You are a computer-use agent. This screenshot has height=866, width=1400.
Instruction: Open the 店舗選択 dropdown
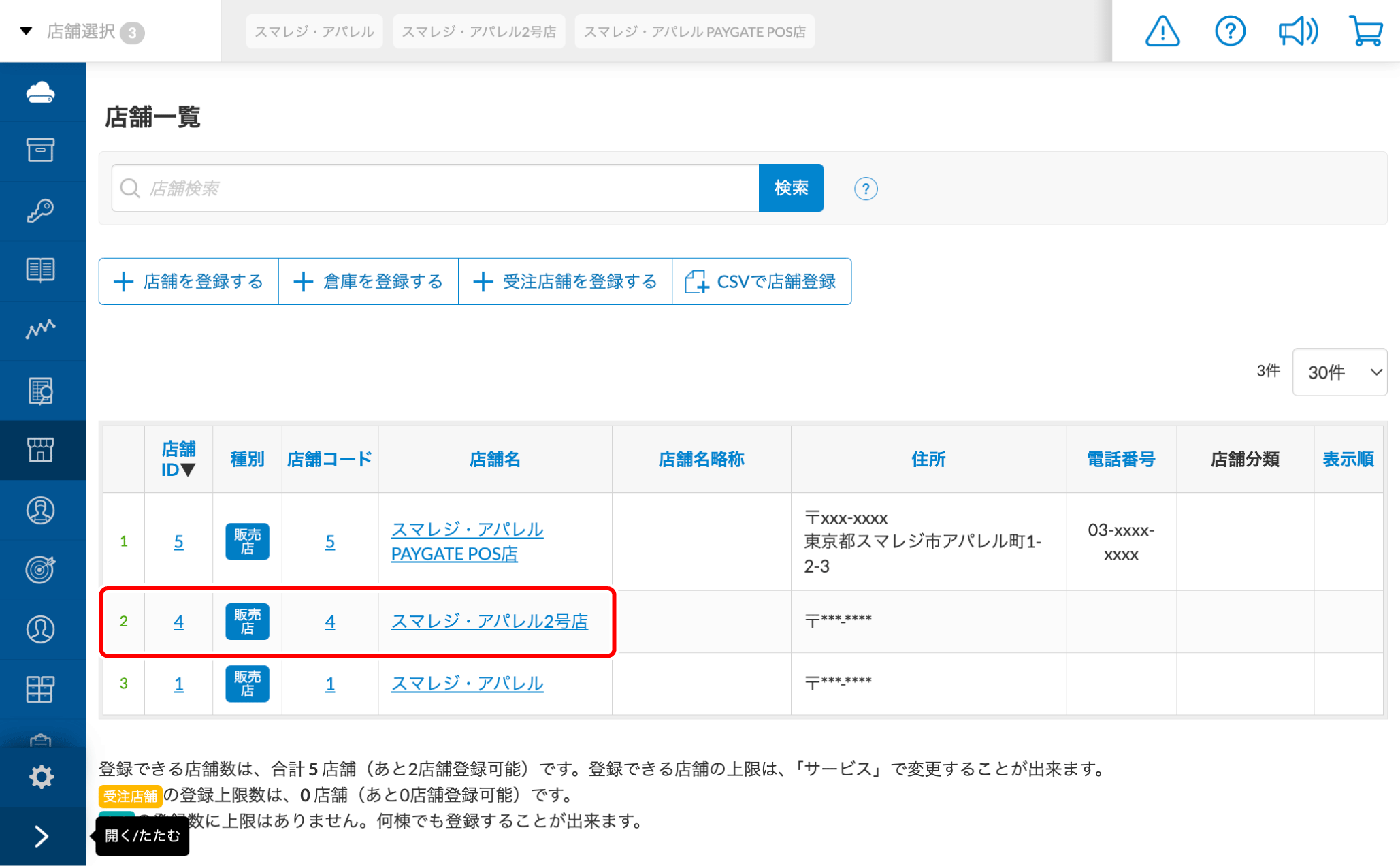click(82, 31)
